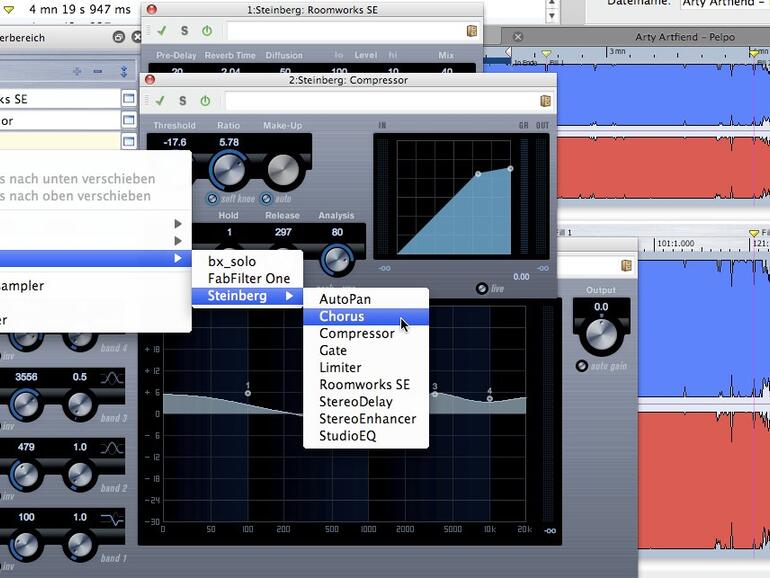This screenshot has width=770, height=578.
Task: Choose StudioEQ from the Steinberg submenu
Action: 366,436
